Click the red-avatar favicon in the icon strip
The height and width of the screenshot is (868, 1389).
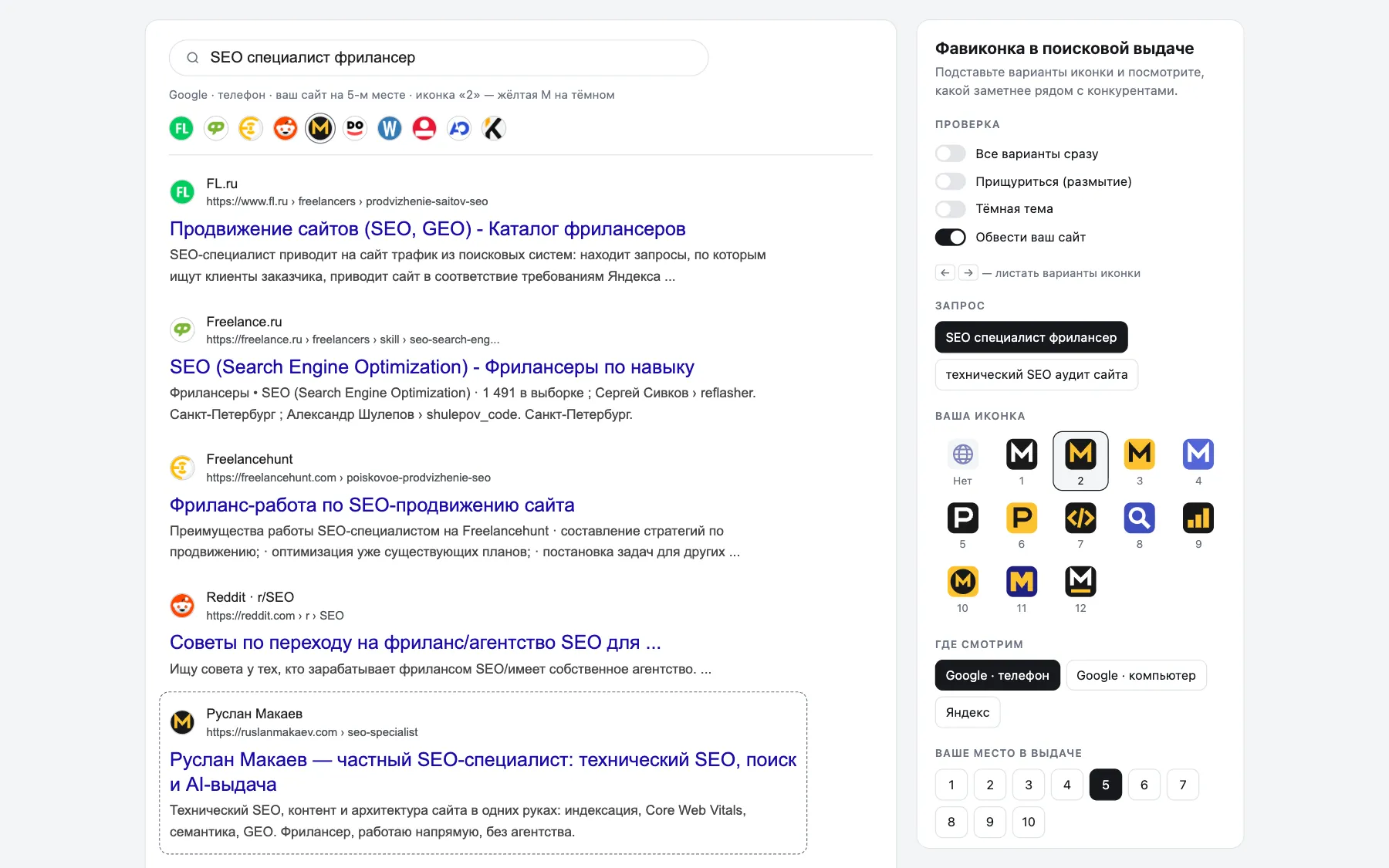click(x=424, y=128)
